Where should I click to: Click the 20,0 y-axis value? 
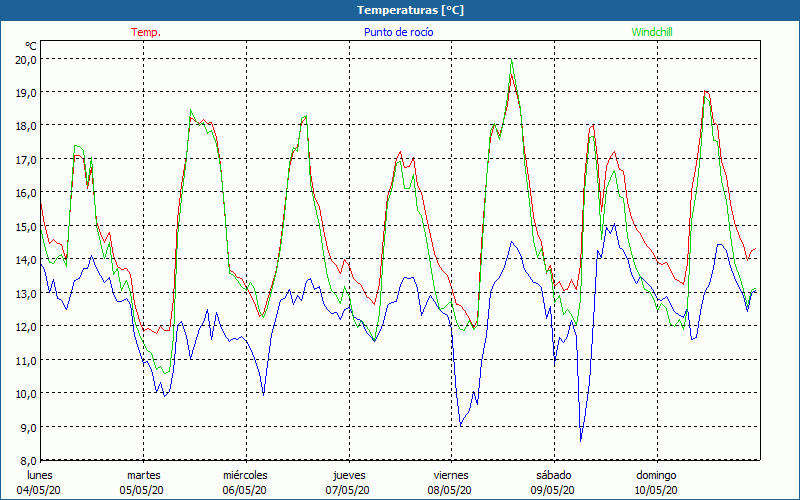(x=27, y=59)
